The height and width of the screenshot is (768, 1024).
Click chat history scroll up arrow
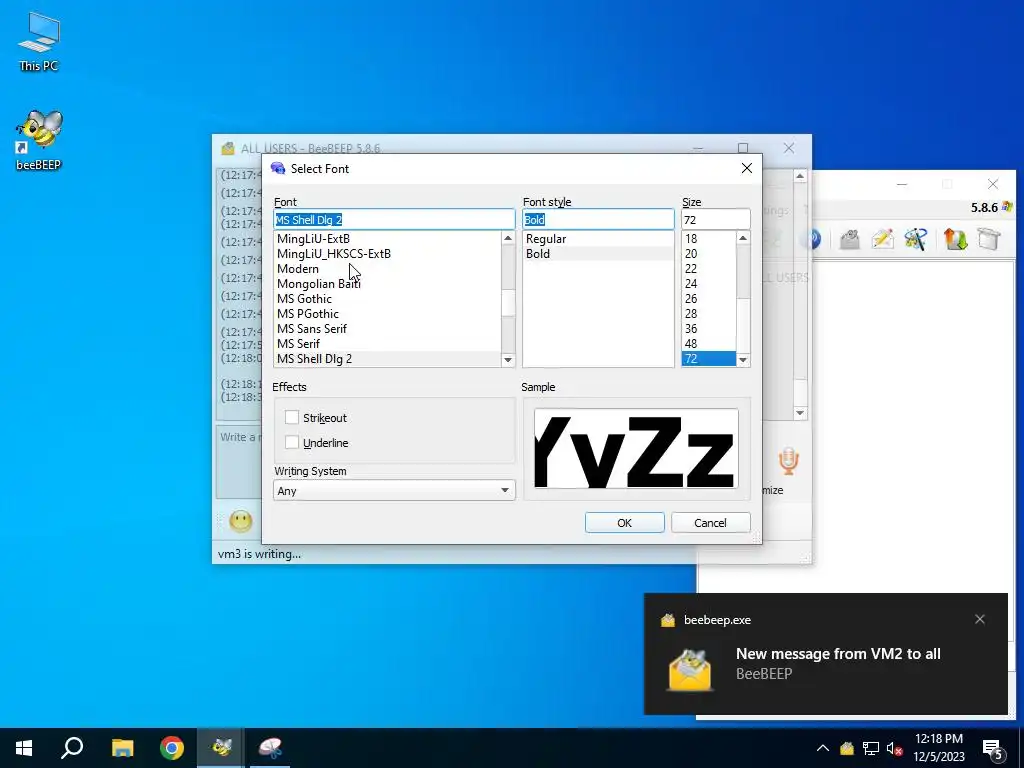click(x=800, y=176)
